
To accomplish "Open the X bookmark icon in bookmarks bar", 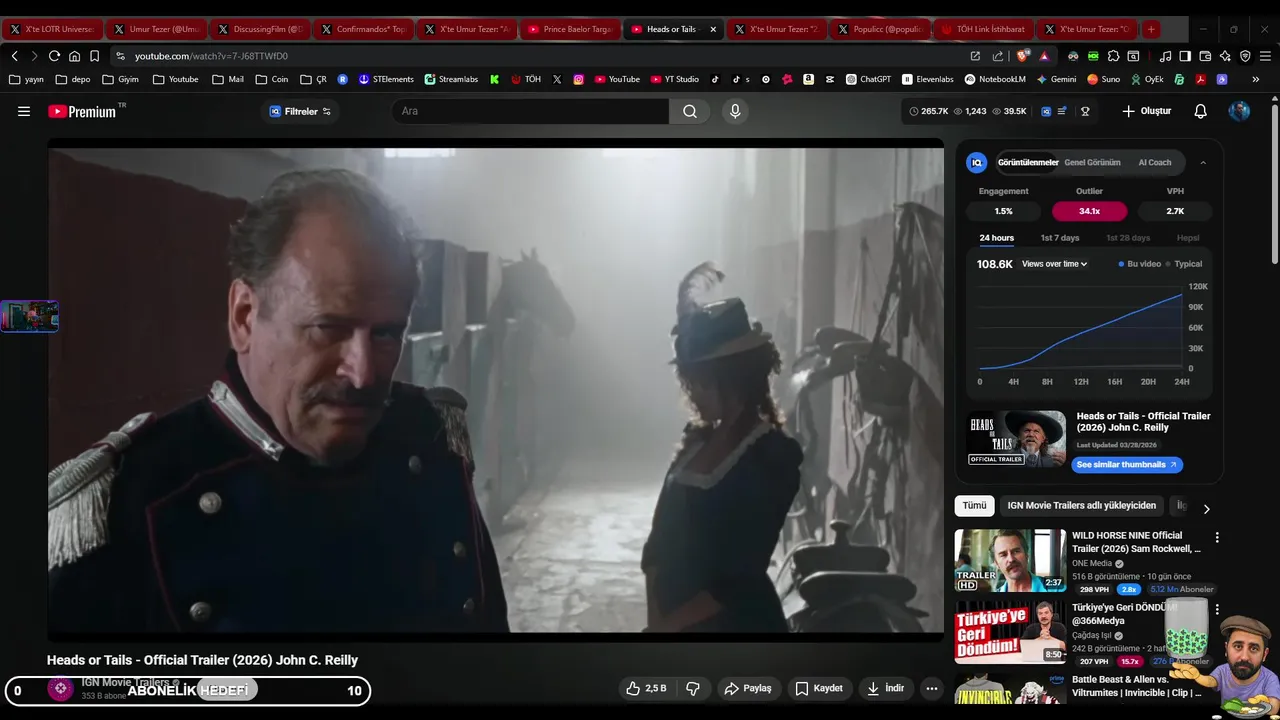I will click(x=557, y=79).
